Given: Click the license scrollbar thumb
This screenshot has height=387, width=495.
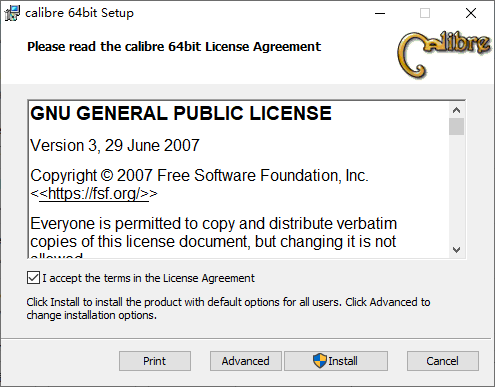Looking at the screenshot, I should pos(456,127).
